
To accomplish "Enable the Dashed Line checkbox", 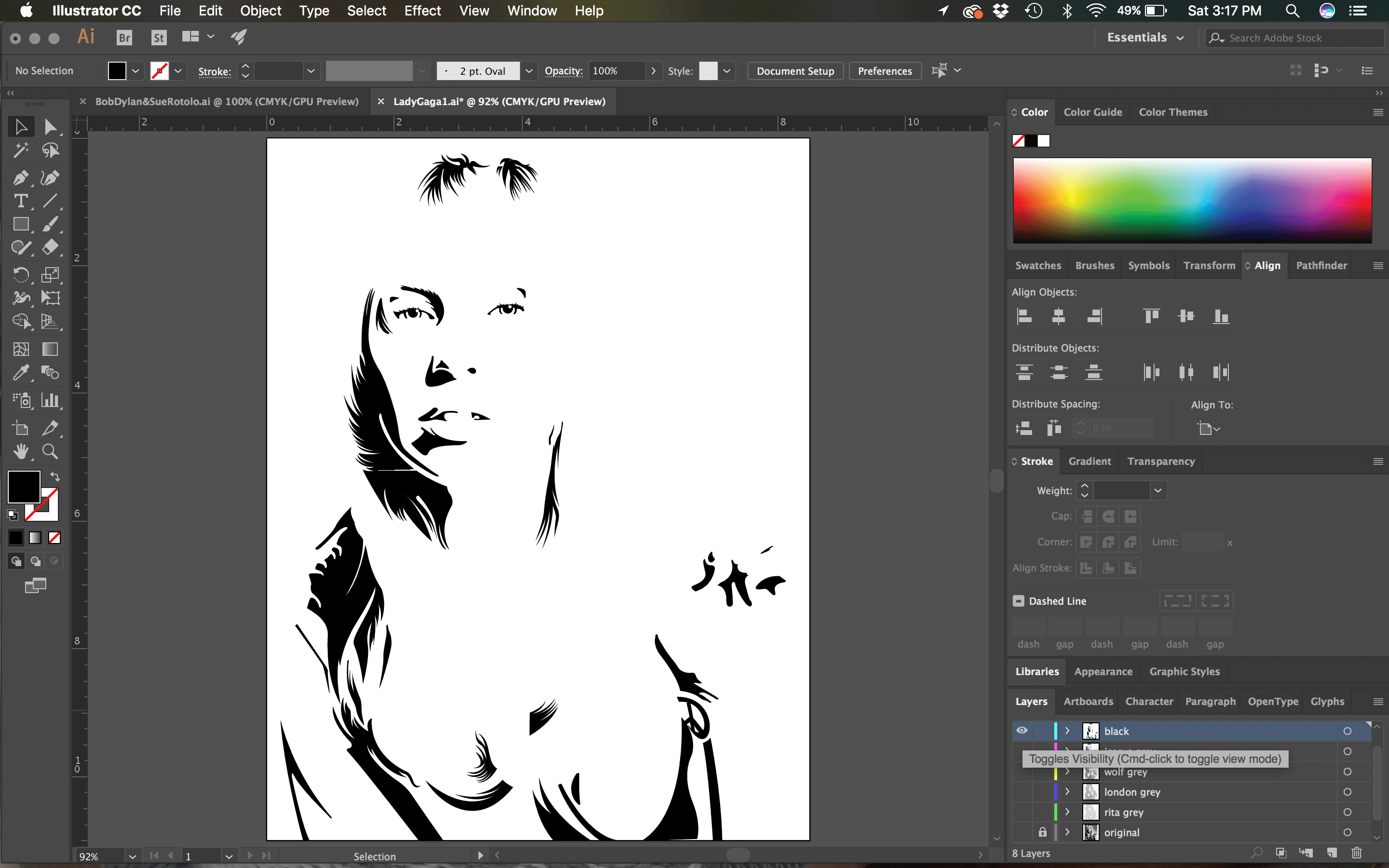I will (x=1018, y=601).
